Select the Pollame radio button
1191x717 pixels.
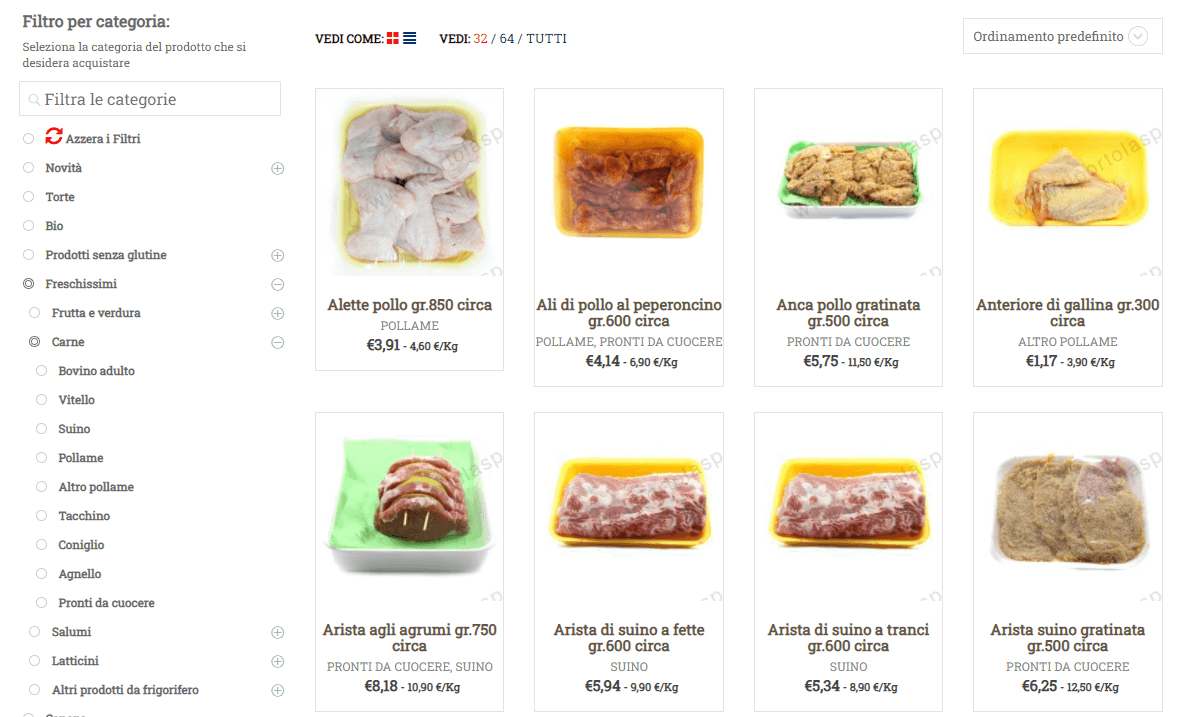coord(41,458)
